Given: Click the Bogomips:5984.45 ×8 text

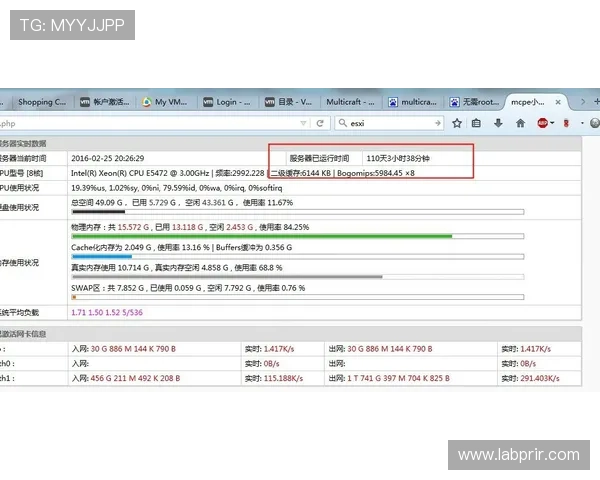Looking at the screenshot, I should coord(376,173).
